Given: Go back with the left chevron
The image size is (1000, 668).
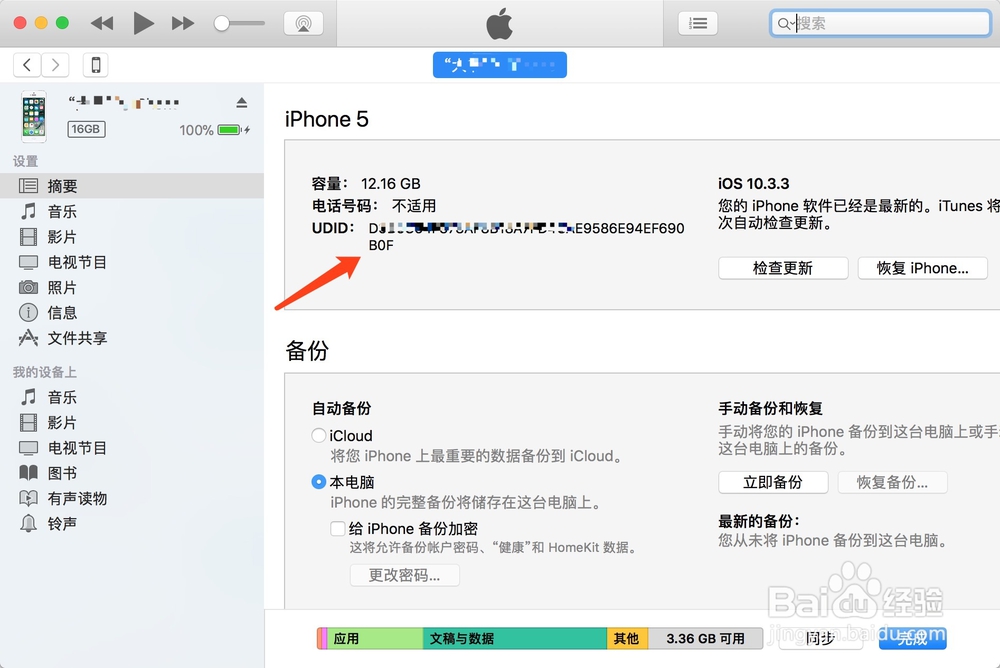Looking at the screenshot, I should point(27,64).
